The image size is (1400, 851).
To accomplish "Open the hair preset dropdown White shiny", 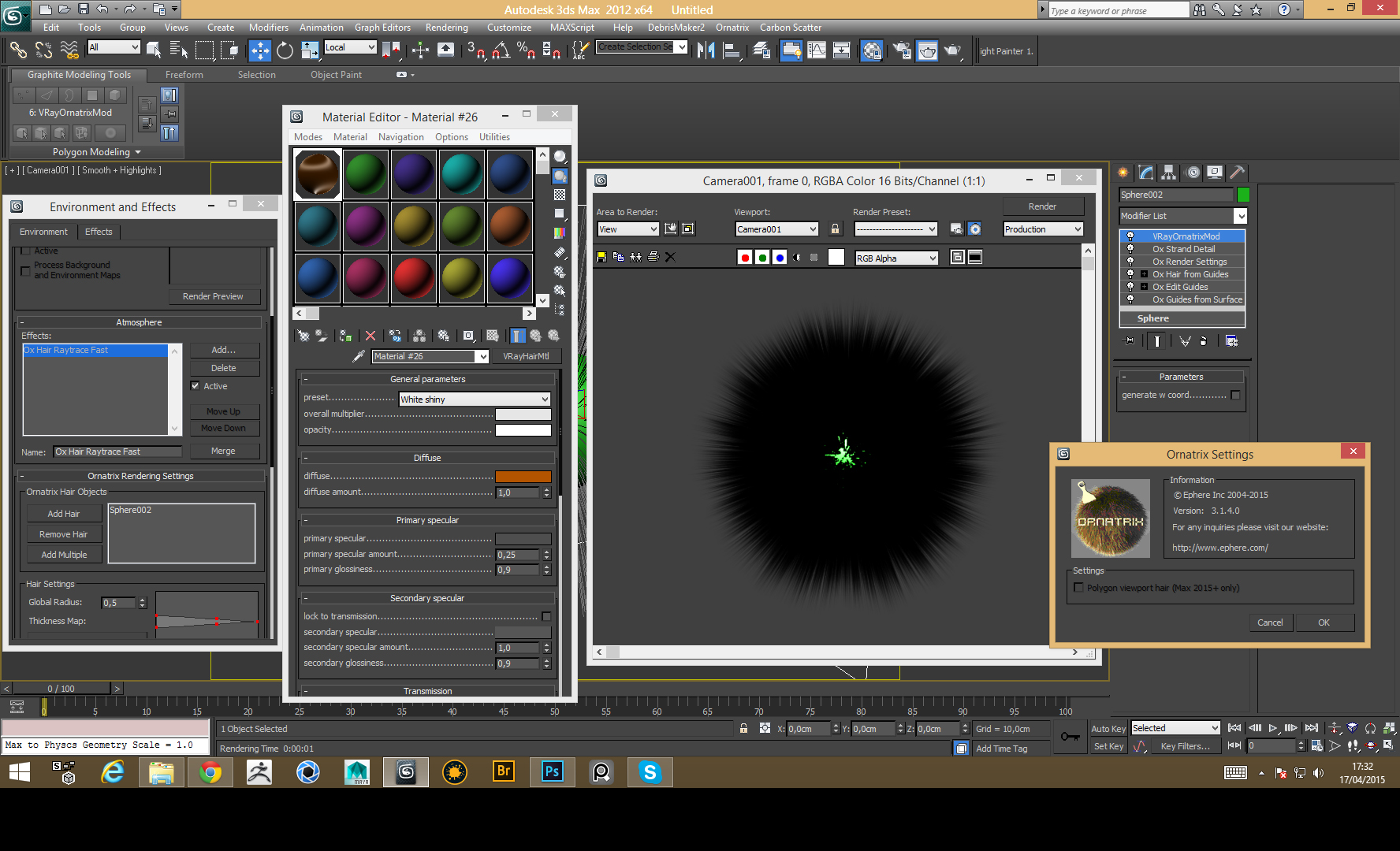I will point(475,399).
